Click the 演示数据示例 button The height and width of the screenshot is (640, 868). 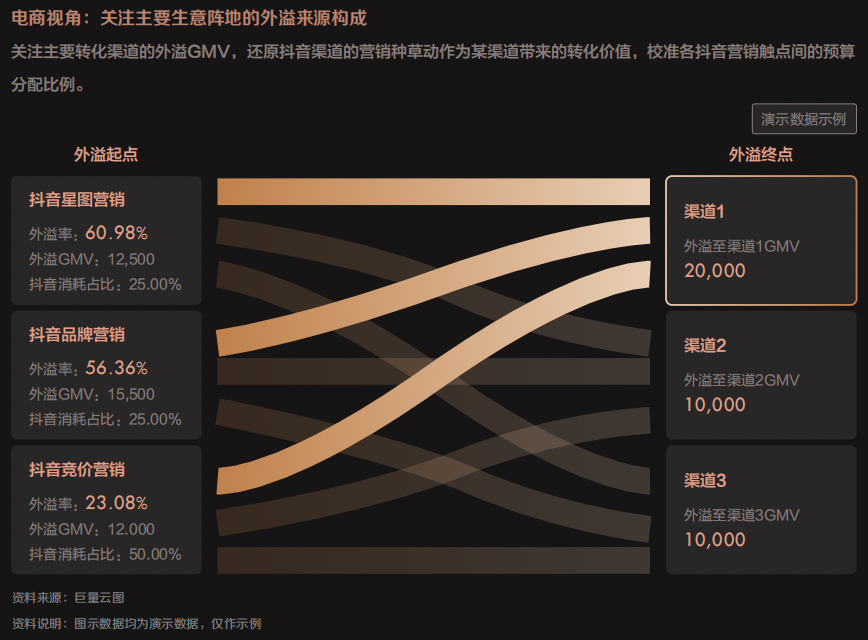804,119
